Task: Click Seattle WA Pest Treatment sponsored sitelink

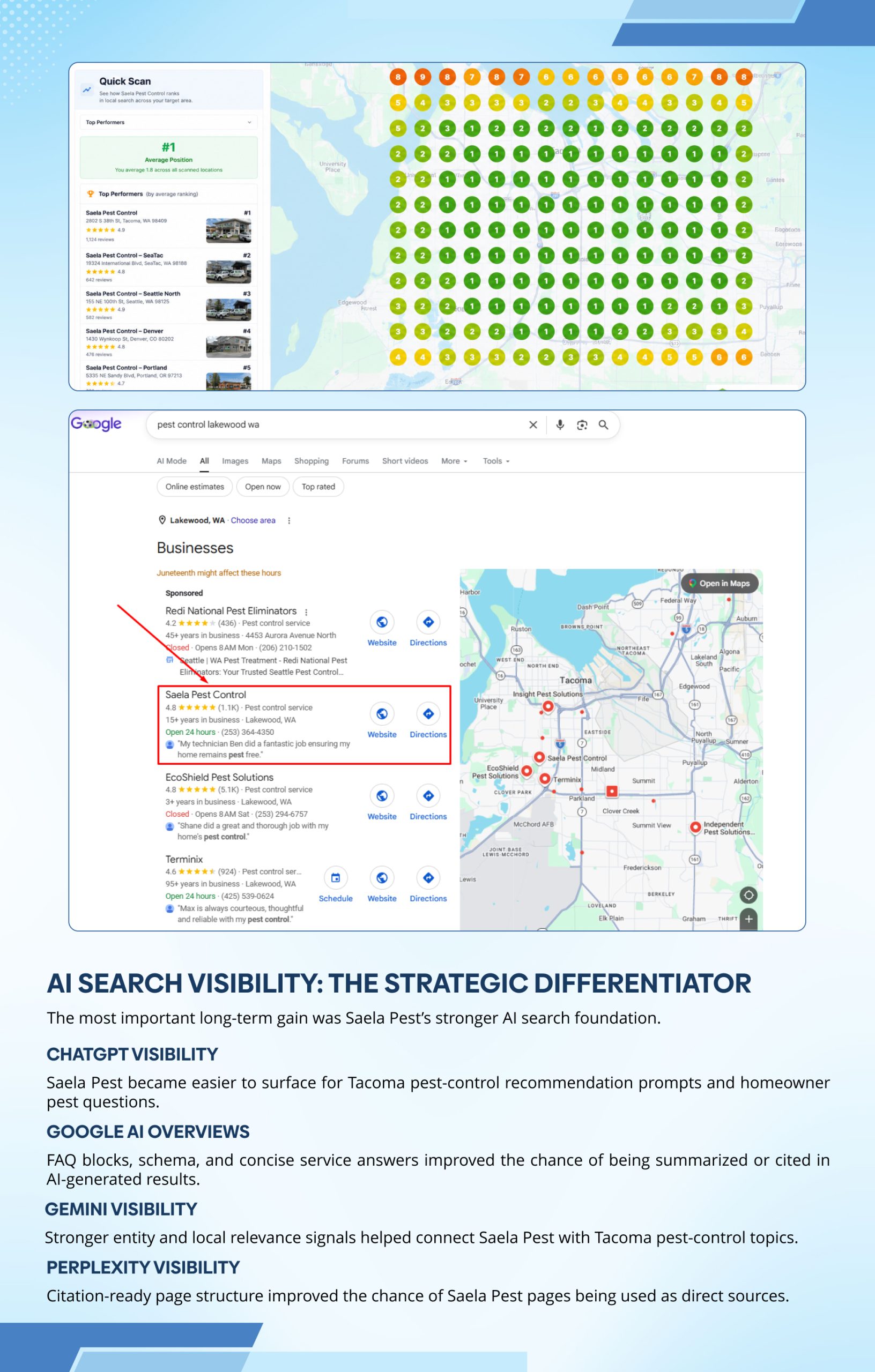Action: (263, 666)
